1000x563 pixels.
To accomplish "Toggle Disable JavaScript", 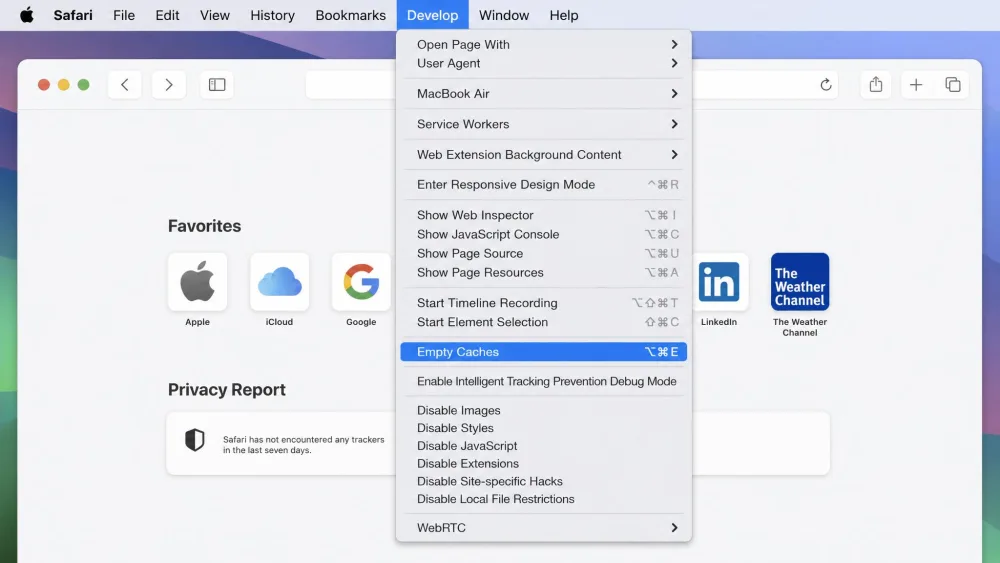I will tap(543, 446).
